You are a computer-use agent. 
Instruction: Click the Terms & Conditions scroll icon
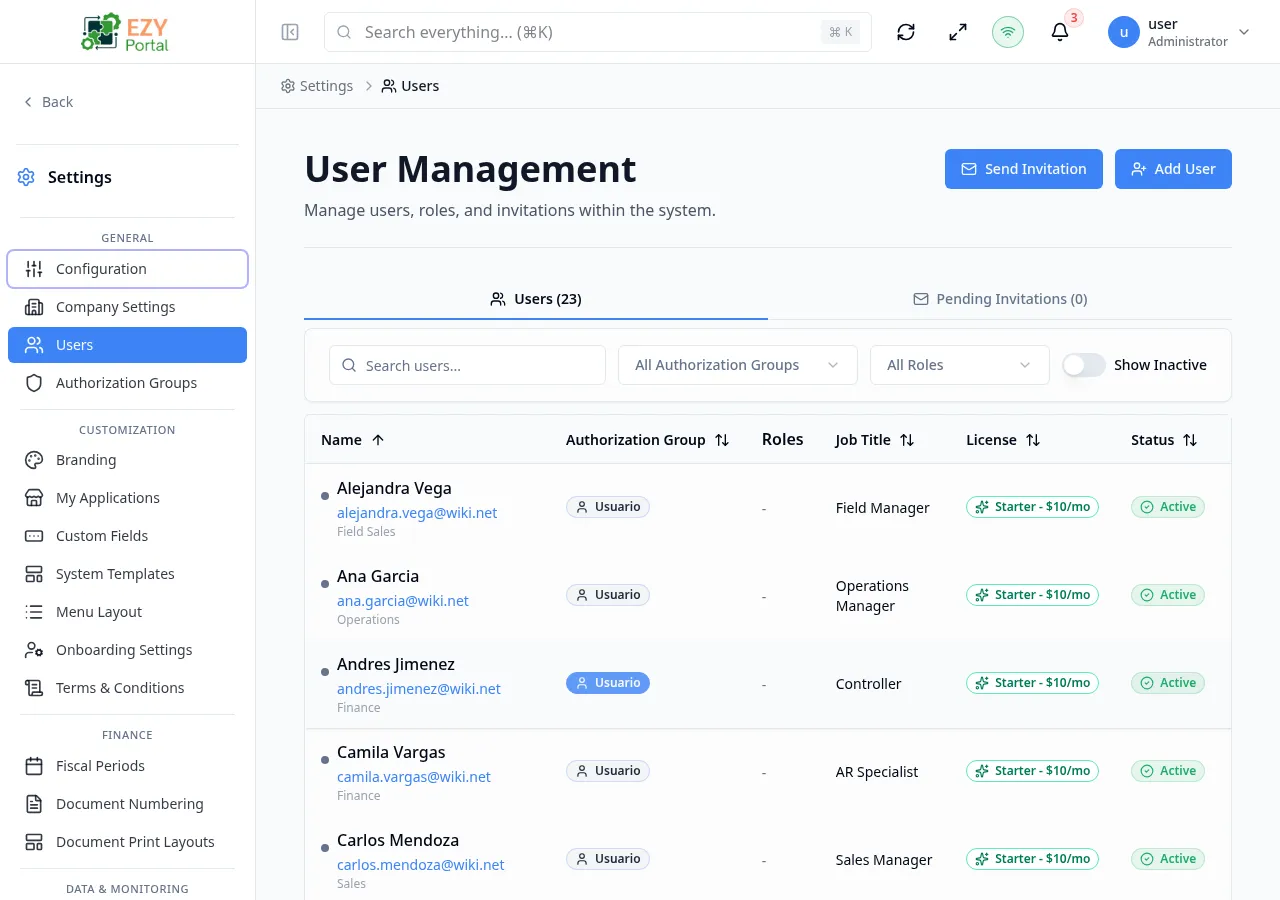pos(34,688)
